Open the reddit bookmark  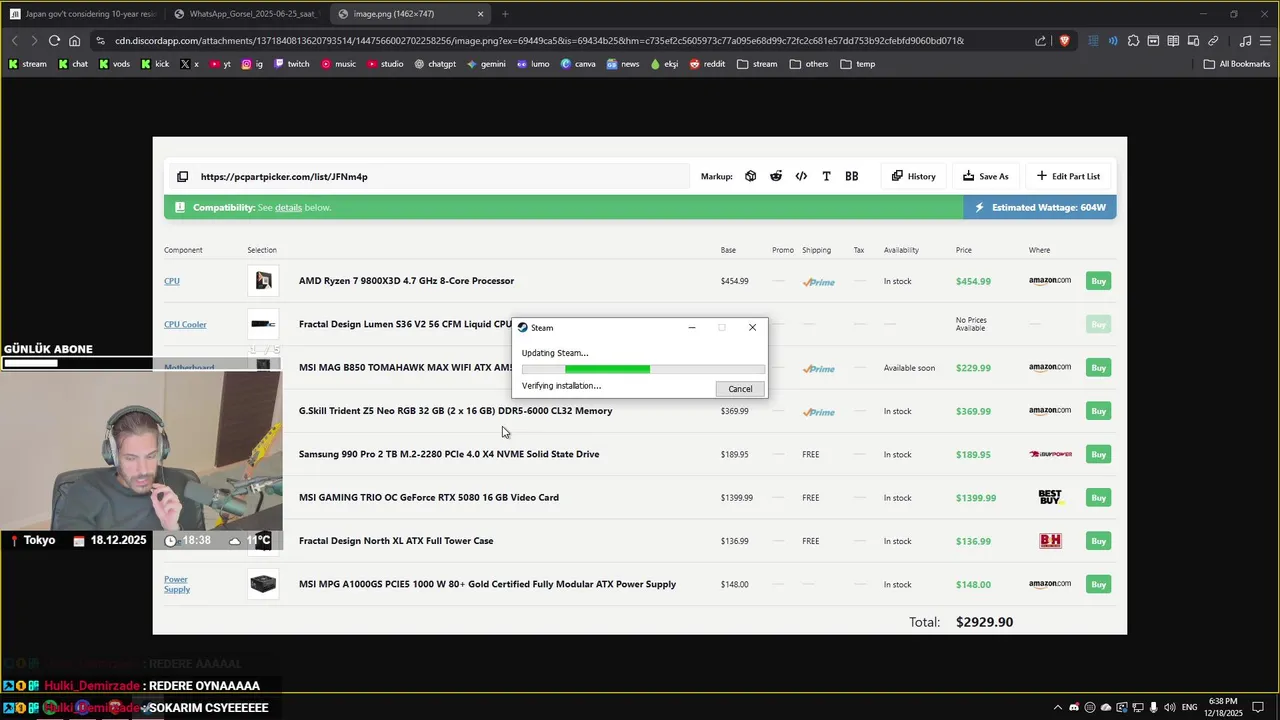pyautogui.click(x=708, y=64)
